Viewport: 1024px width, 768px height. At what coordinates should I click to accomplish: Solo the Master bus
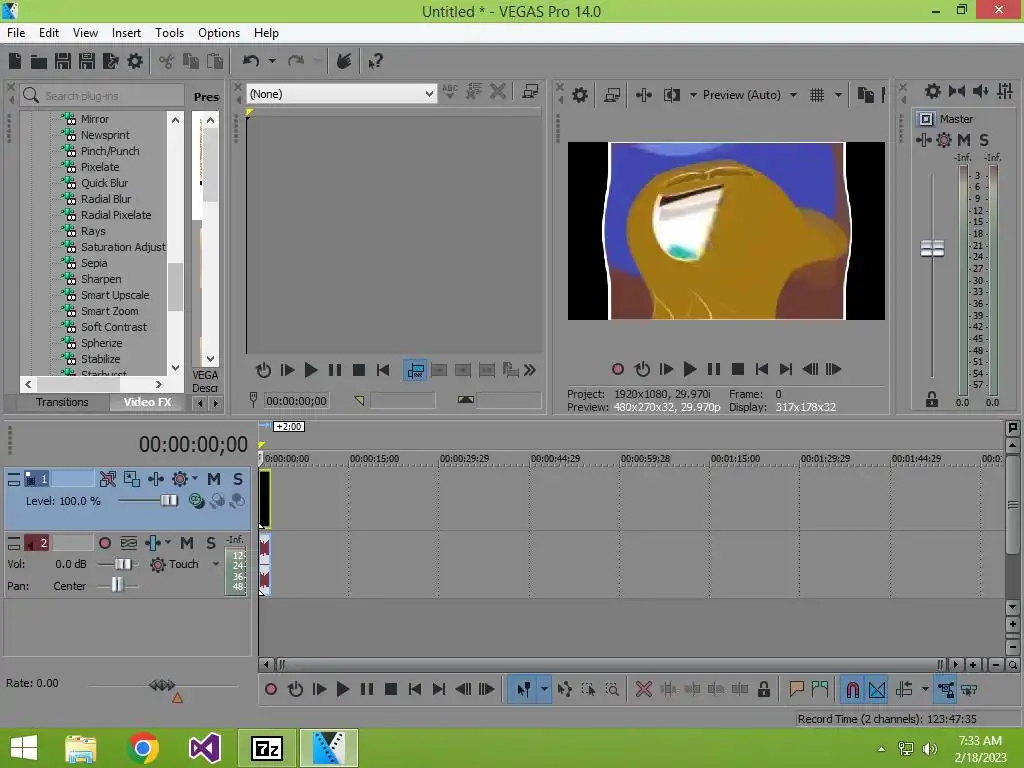click(984, 140)
